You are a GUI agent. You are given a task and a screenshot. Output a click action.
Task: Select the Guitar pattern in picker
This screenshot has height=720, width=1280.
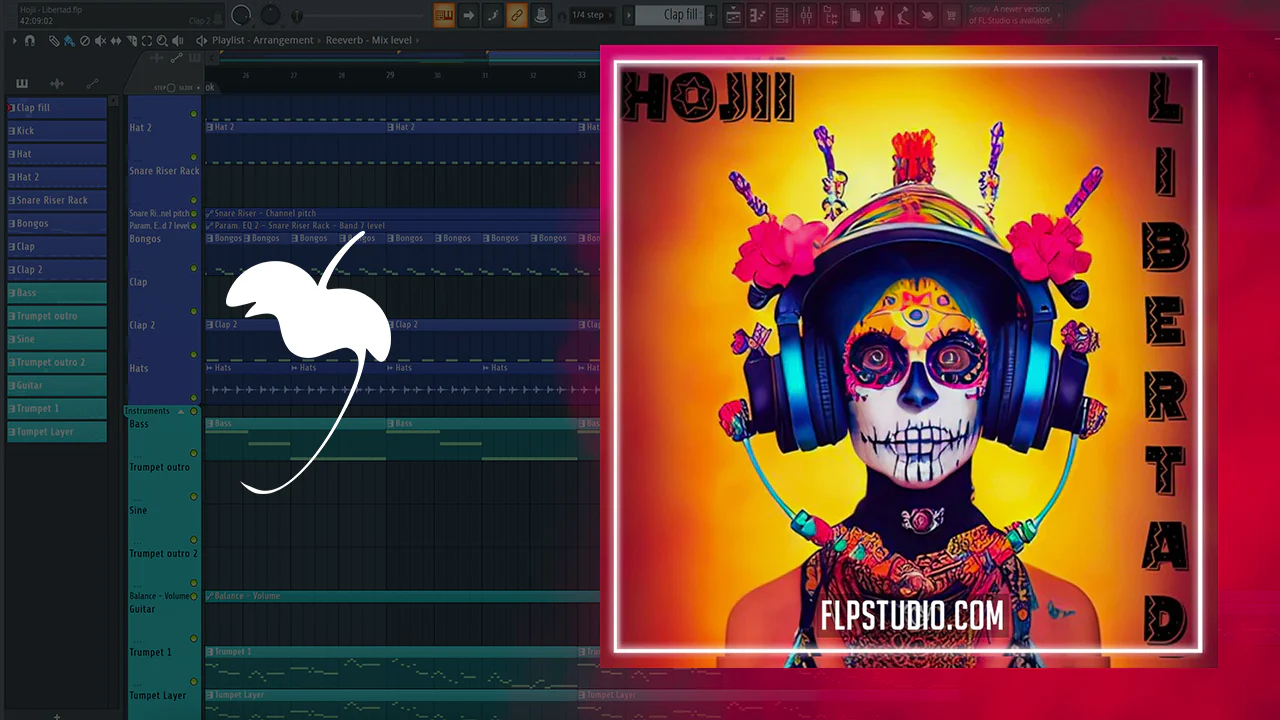57,385
